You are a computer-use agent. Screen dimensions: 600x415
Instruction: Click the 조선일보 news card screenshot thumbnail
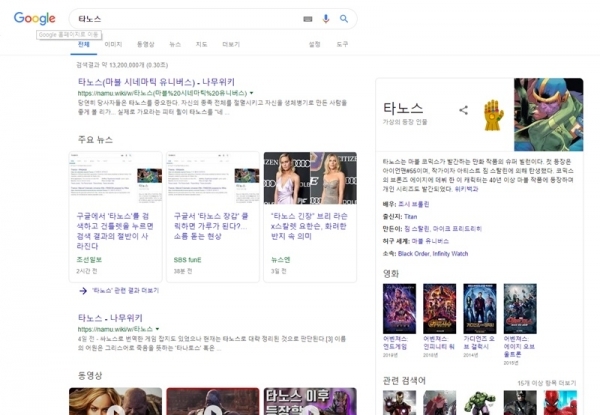(x=116, y=178)
